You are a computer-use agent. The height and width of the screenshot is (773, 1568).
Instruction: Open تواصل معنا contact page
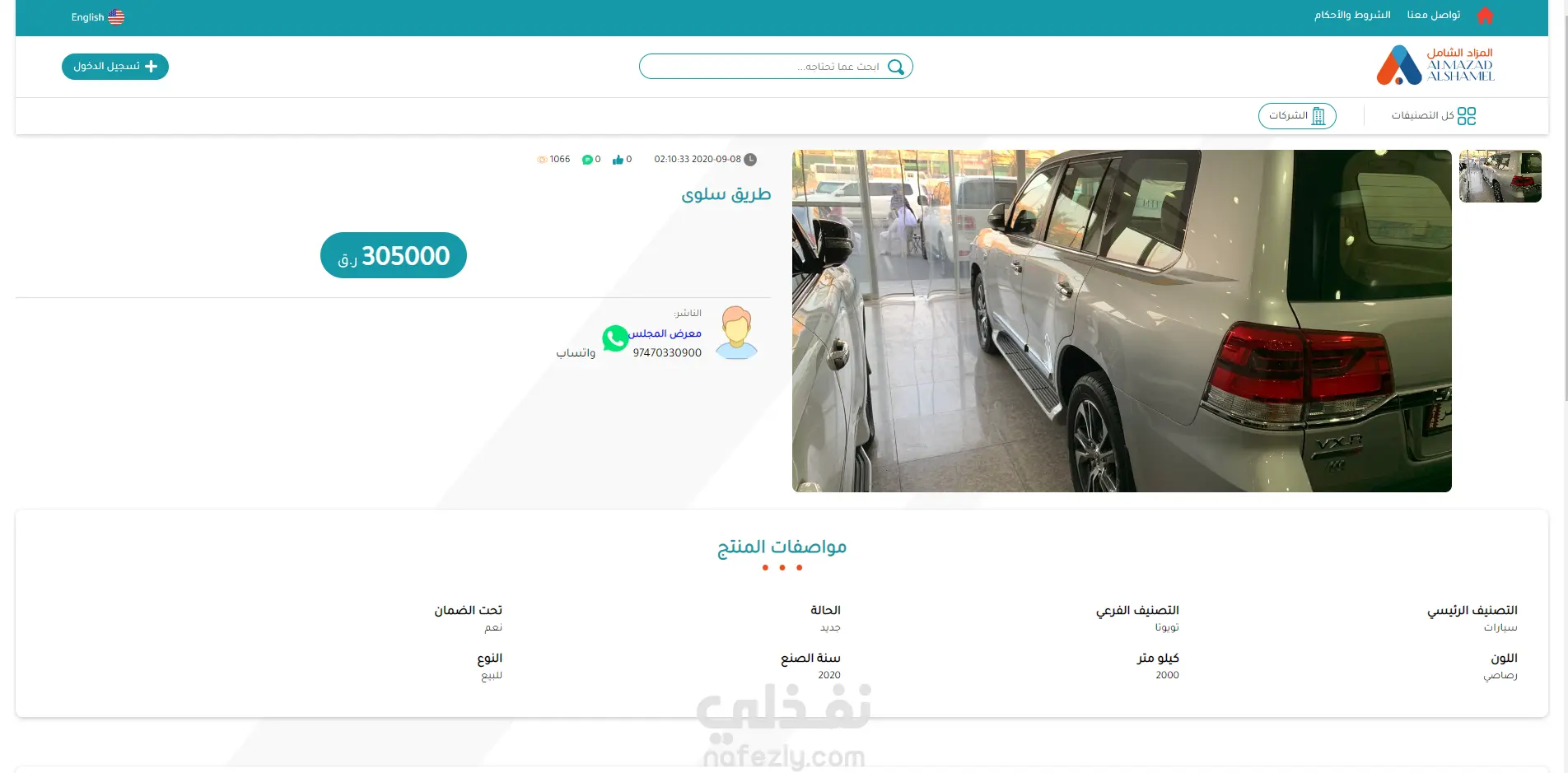tap(1434, 15)
